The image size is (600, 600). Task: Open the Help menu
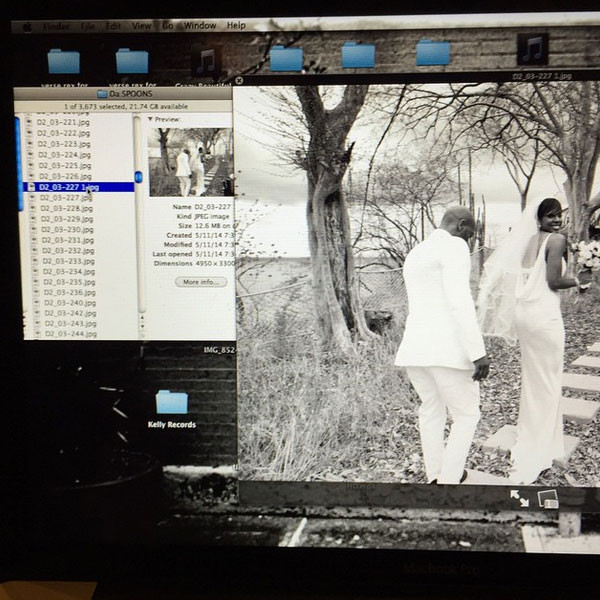pyautogui.click(x=236, y=25)
